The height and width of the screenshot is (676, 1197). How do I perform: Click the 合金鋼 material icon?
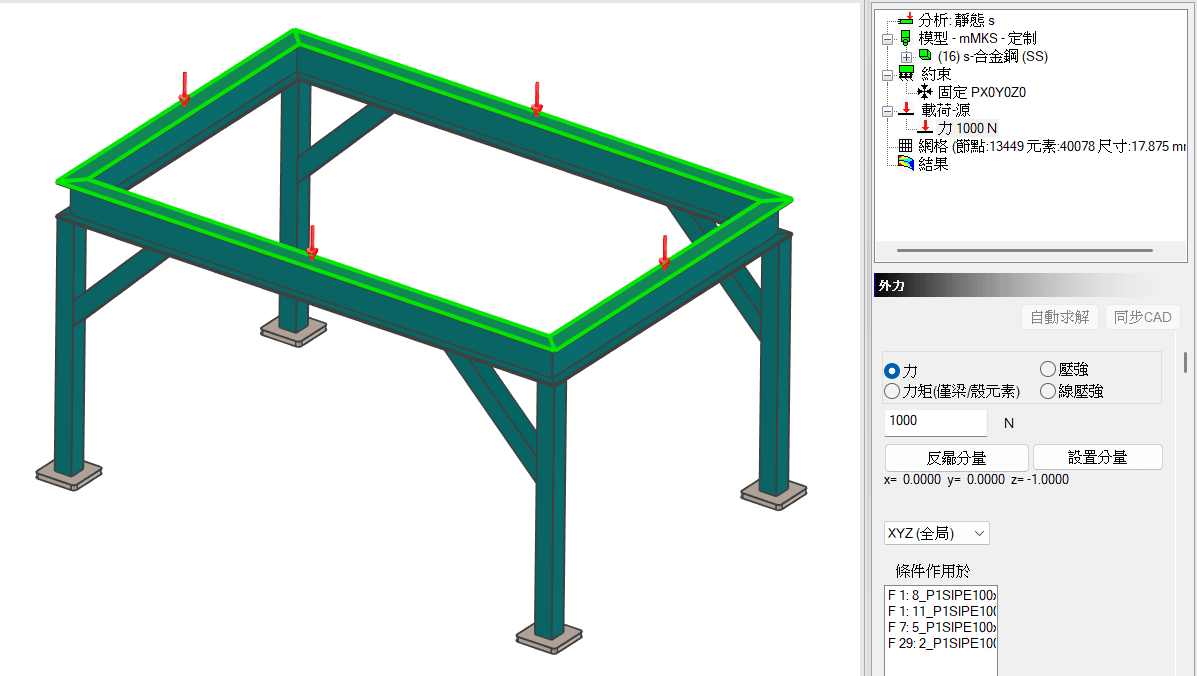point(924,56)
